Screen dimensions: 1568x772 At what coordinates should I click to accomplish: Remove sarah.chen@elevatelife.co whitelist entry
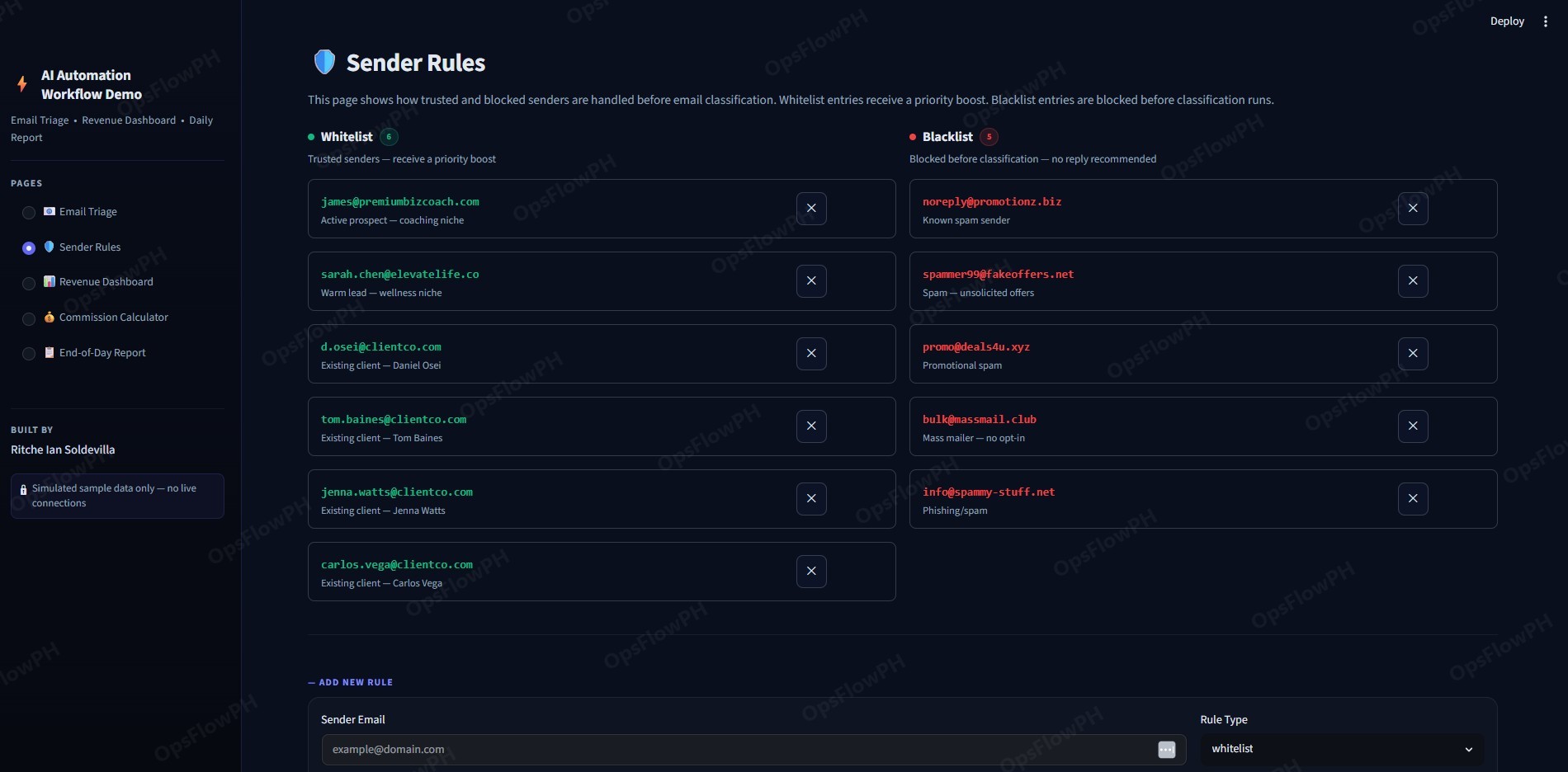[x=811, y=281]
